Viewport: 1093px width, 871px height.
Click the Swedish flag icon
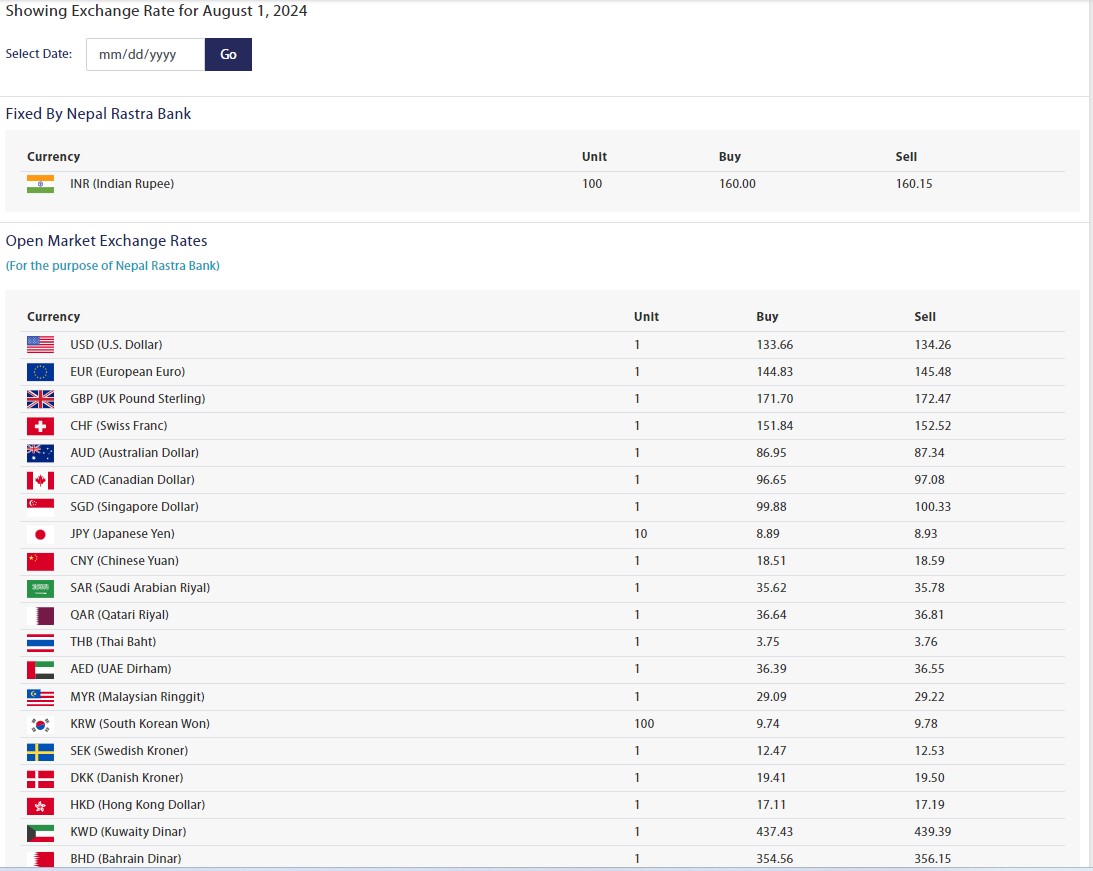click(x=41, y=751)
